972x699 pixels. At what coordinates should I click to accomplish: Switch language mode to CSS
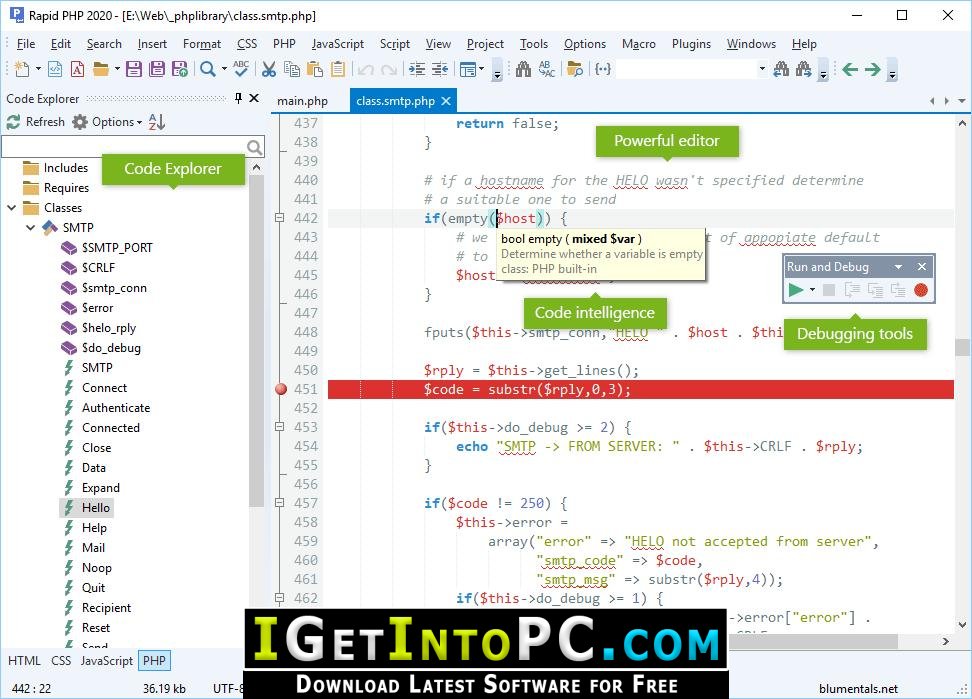tap(61, 661)
